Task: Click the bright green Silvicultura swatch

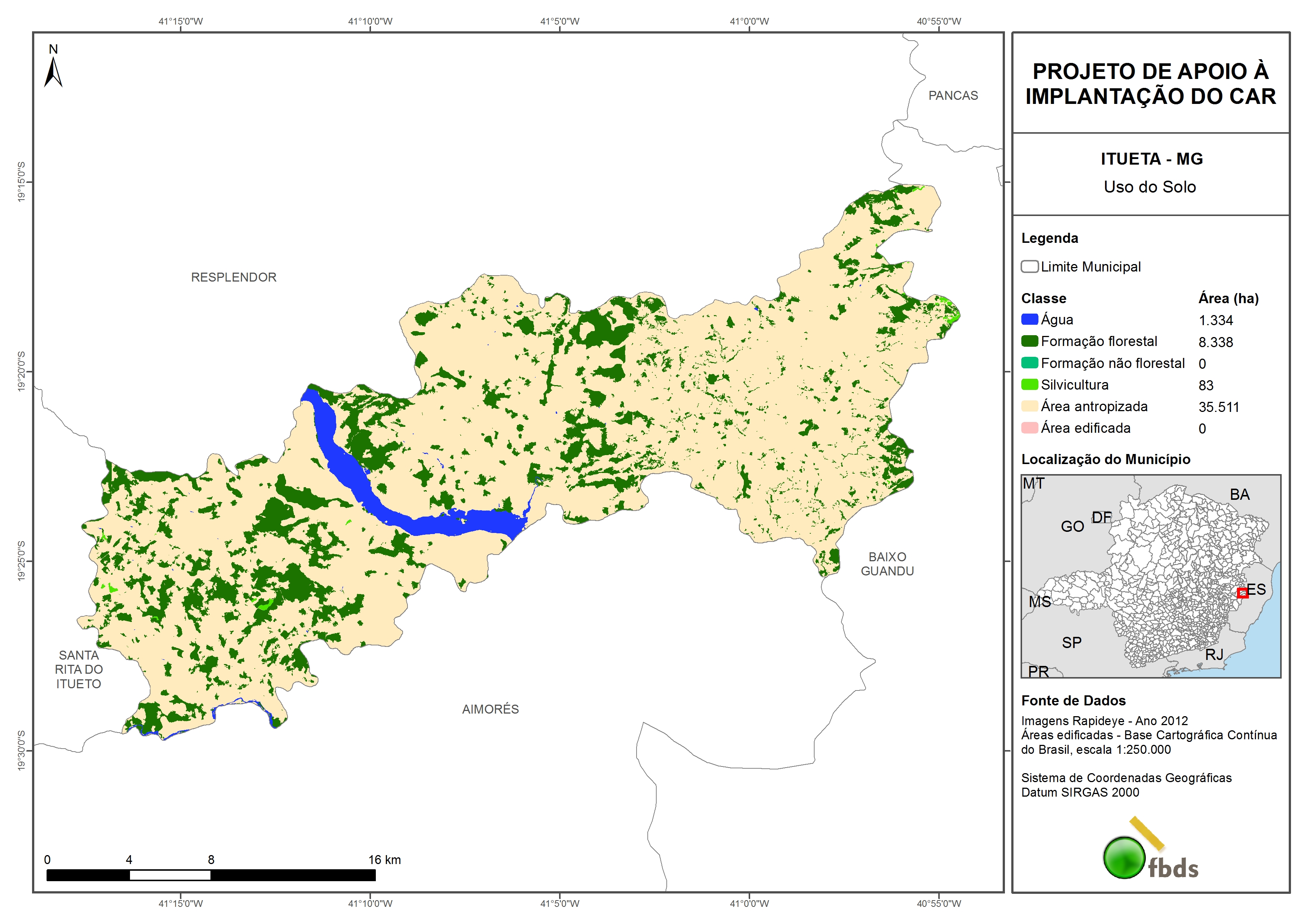Action: click(x=1029, y=384)
